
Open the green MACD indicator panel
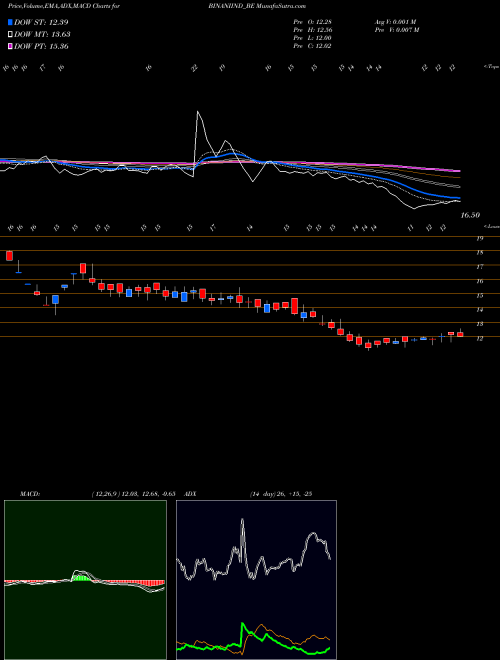85,580
